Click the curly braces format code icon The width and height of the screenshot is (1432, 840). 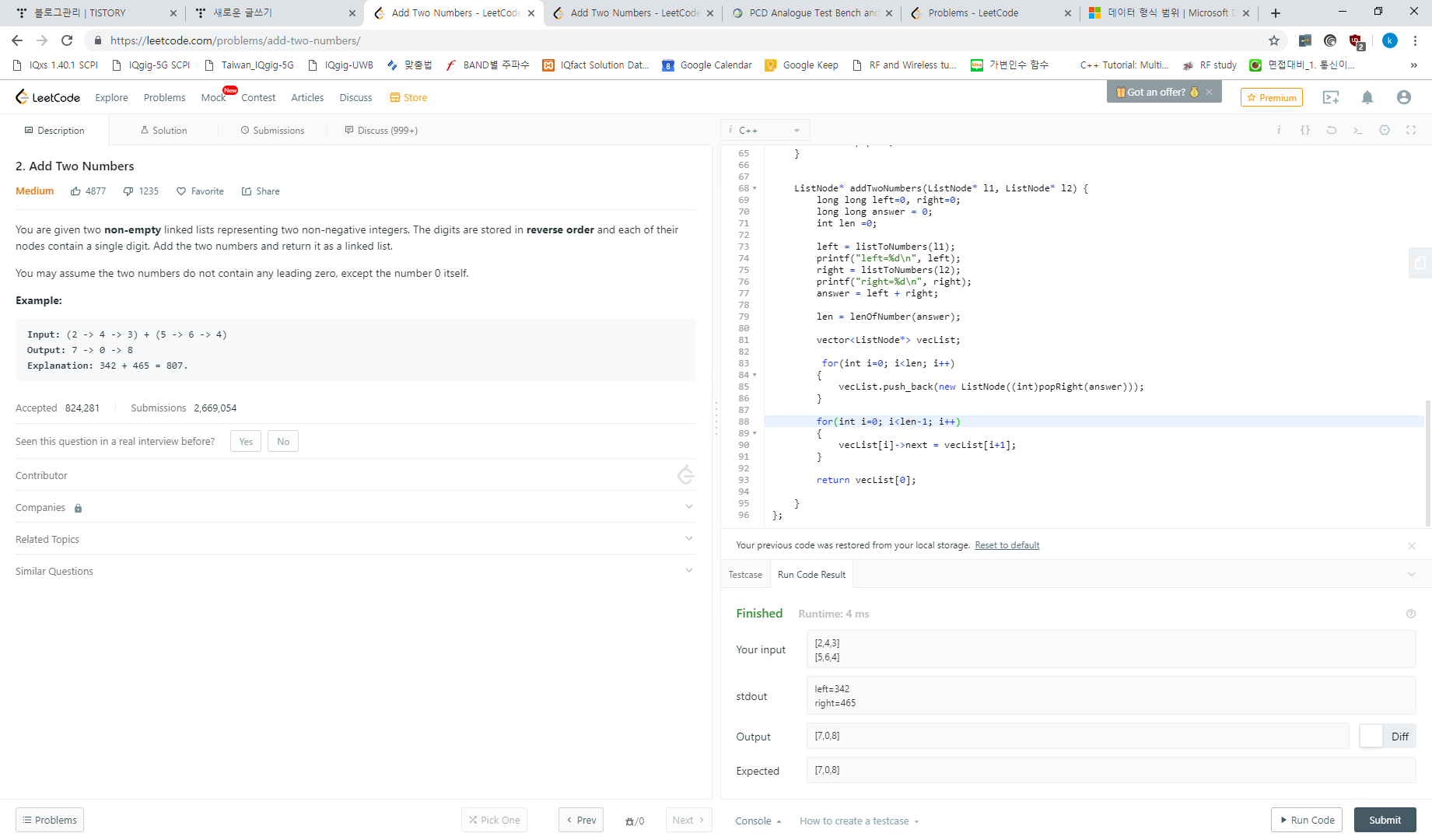1305,130
